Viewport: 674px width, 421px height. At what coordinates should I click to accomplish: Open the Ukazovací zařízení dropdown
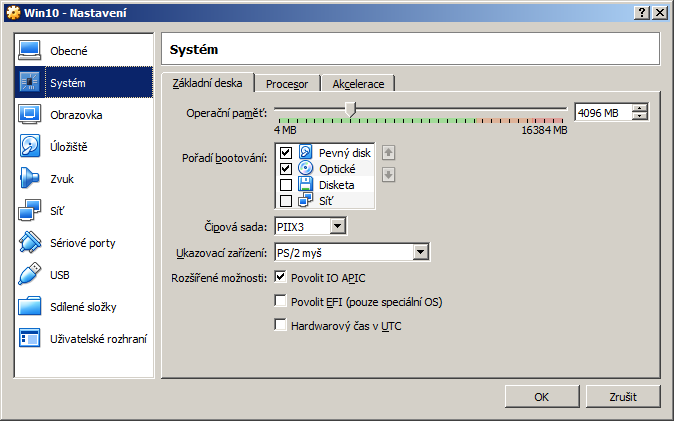click(x=420, y=252)
